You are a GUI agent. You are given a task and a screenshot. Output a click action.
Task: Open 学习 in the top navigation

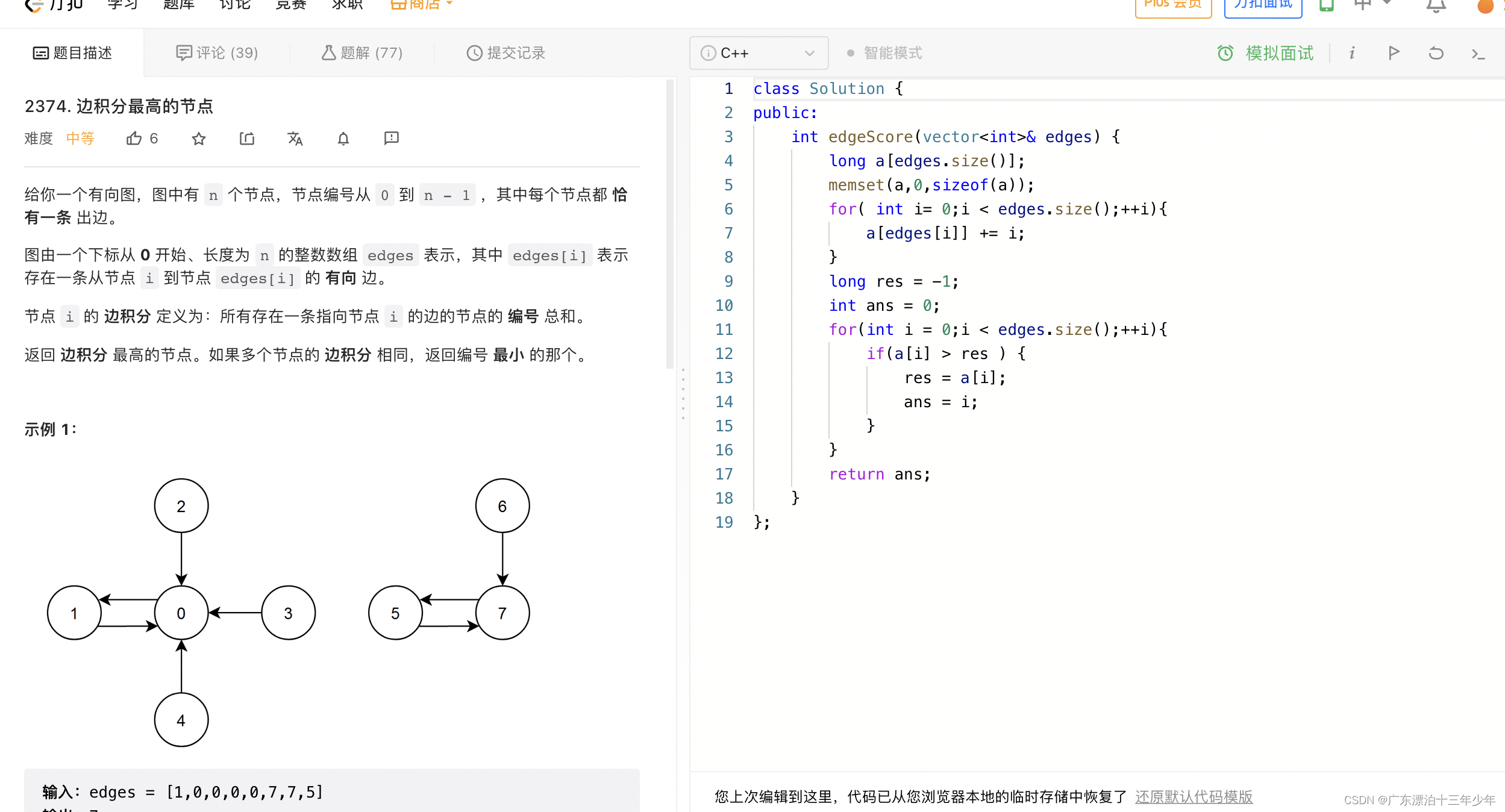pyautogui.click(x=123, y=4)
